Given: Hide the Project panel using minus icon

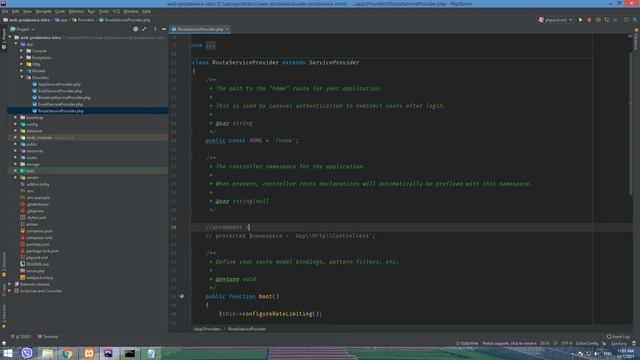Looking at the screenshot, I should pos(164,29).
